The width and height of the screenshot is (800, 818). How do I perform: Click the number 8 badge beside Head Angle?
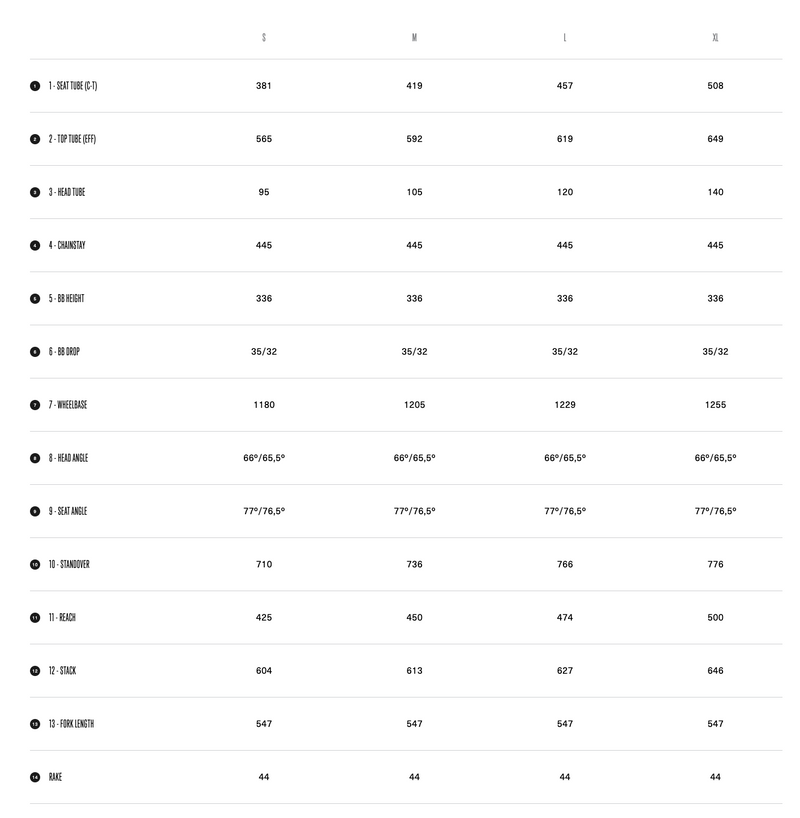35,458
